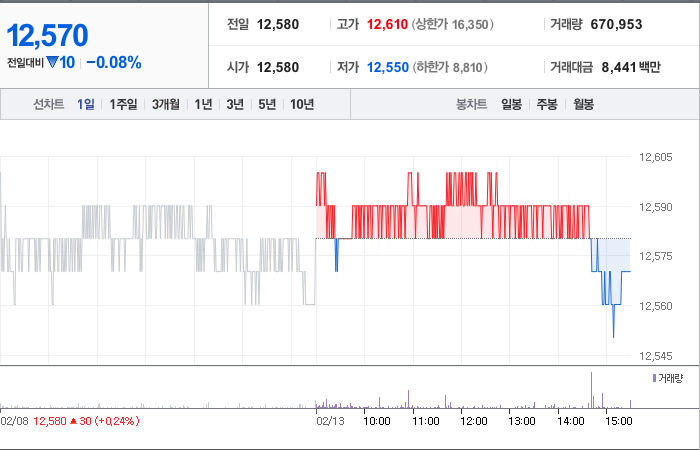This screenshot has height=450, width=700.
Task: Show the 주봉 weekly candle chart
Action: 547,104
